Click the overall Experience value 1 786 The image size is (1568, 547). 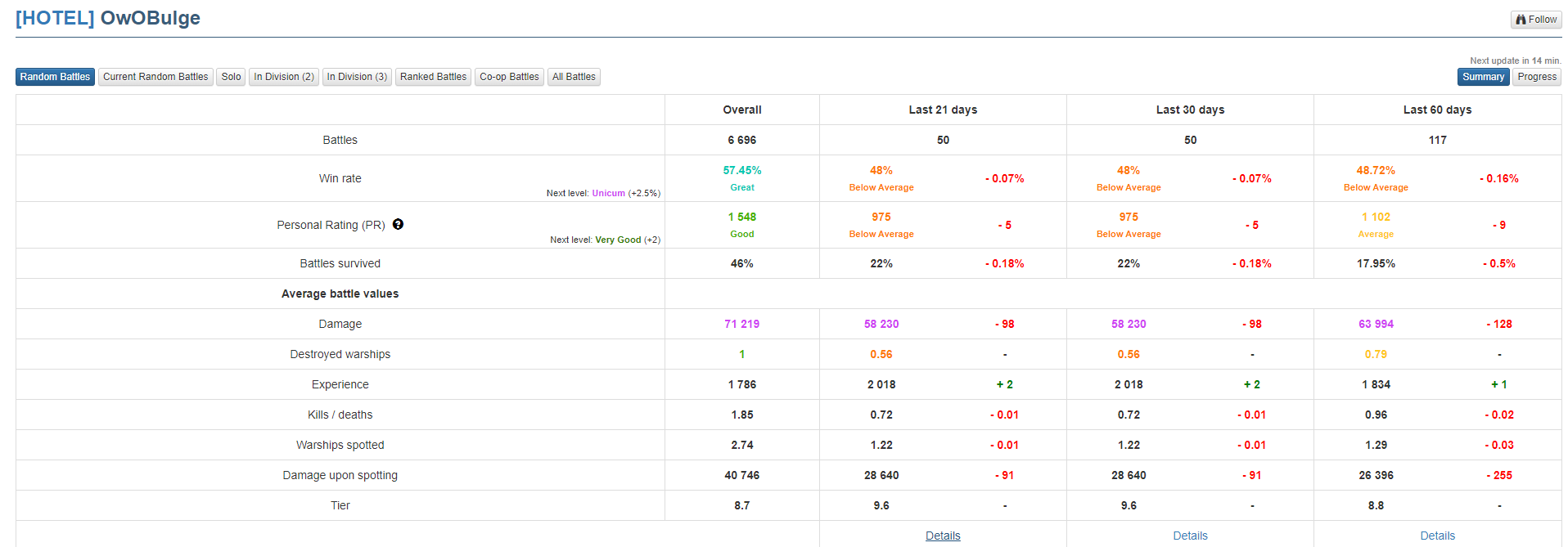click(x=742, y=384)
